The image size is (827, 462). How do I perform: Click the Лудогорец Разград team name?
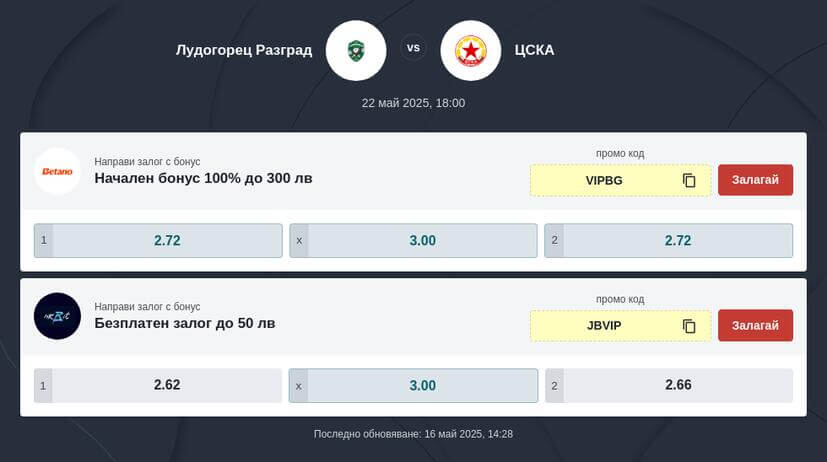244,50
